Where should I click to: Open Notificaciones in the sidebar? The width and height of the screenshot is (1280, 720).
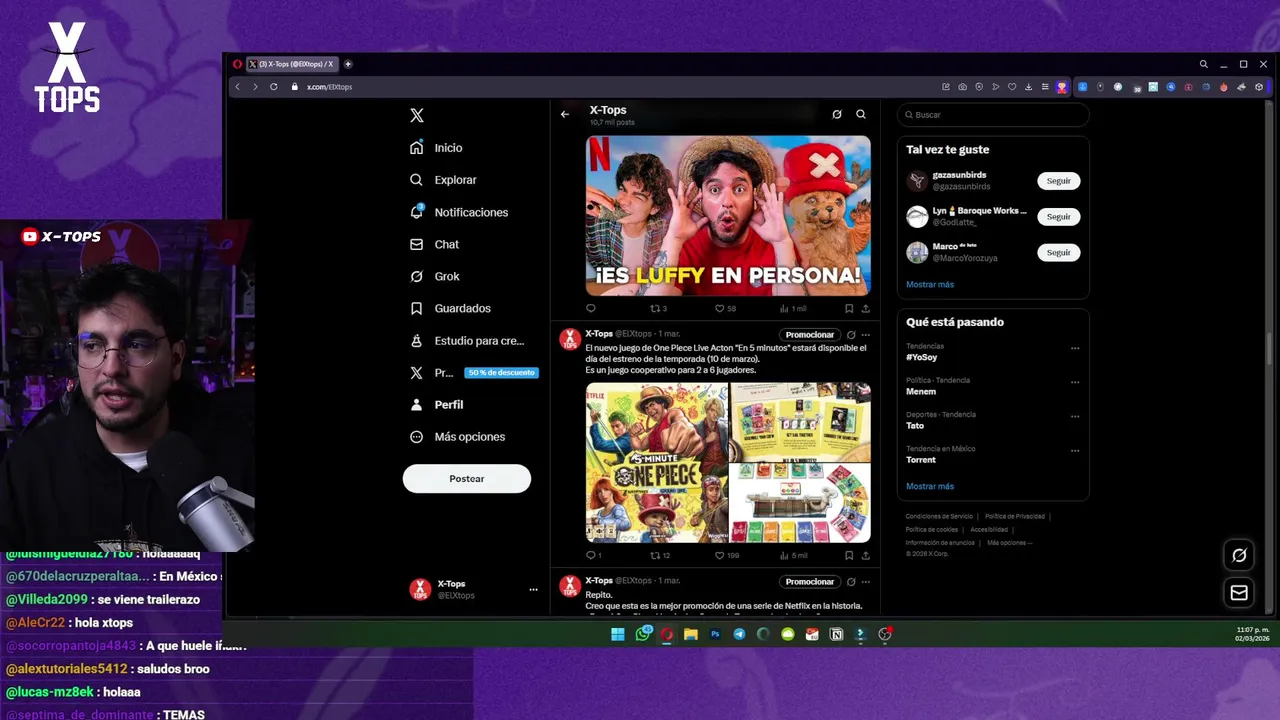(459, 212)
